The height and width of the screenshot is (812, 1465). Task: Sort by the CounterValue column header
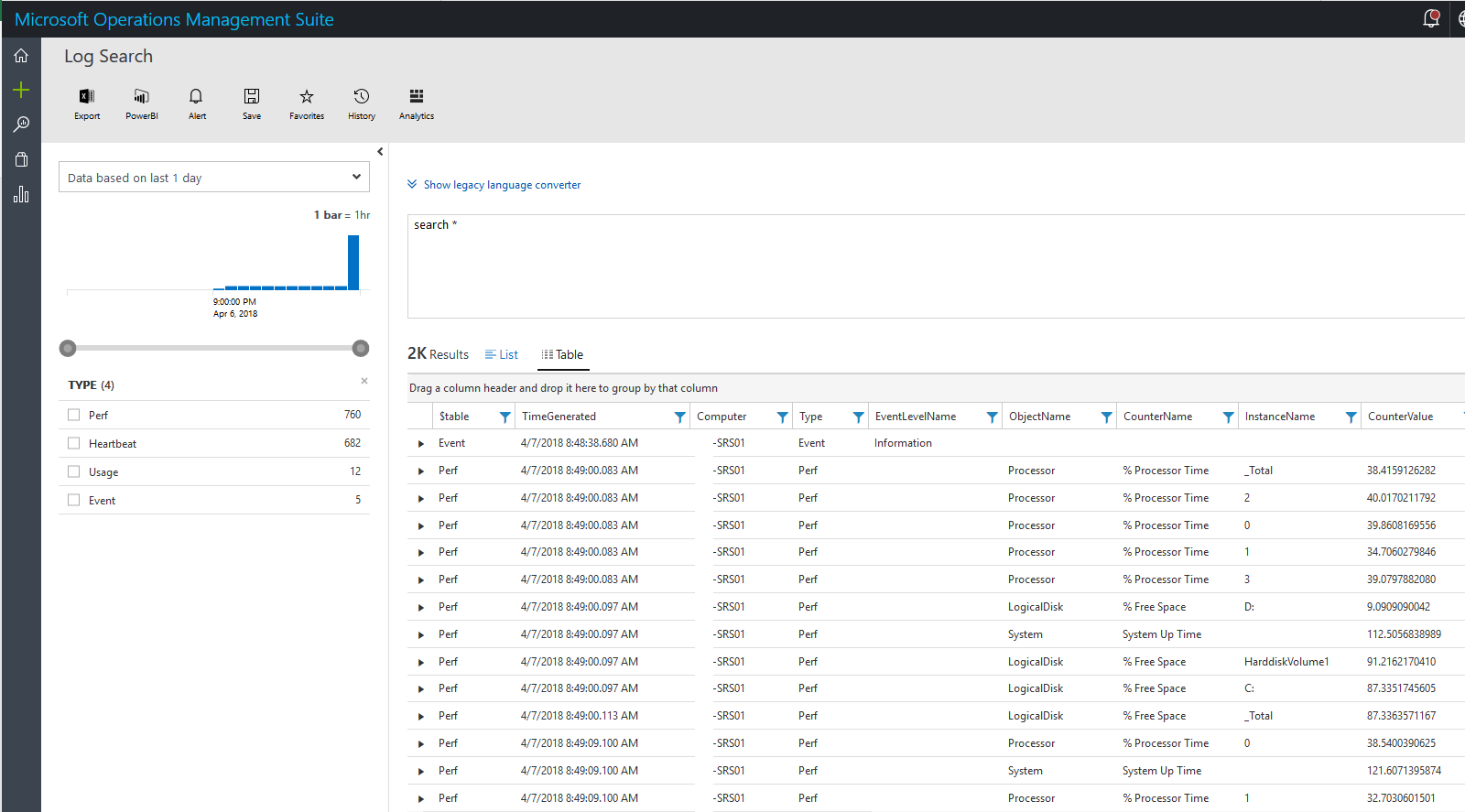click(x=1400, y=417)
